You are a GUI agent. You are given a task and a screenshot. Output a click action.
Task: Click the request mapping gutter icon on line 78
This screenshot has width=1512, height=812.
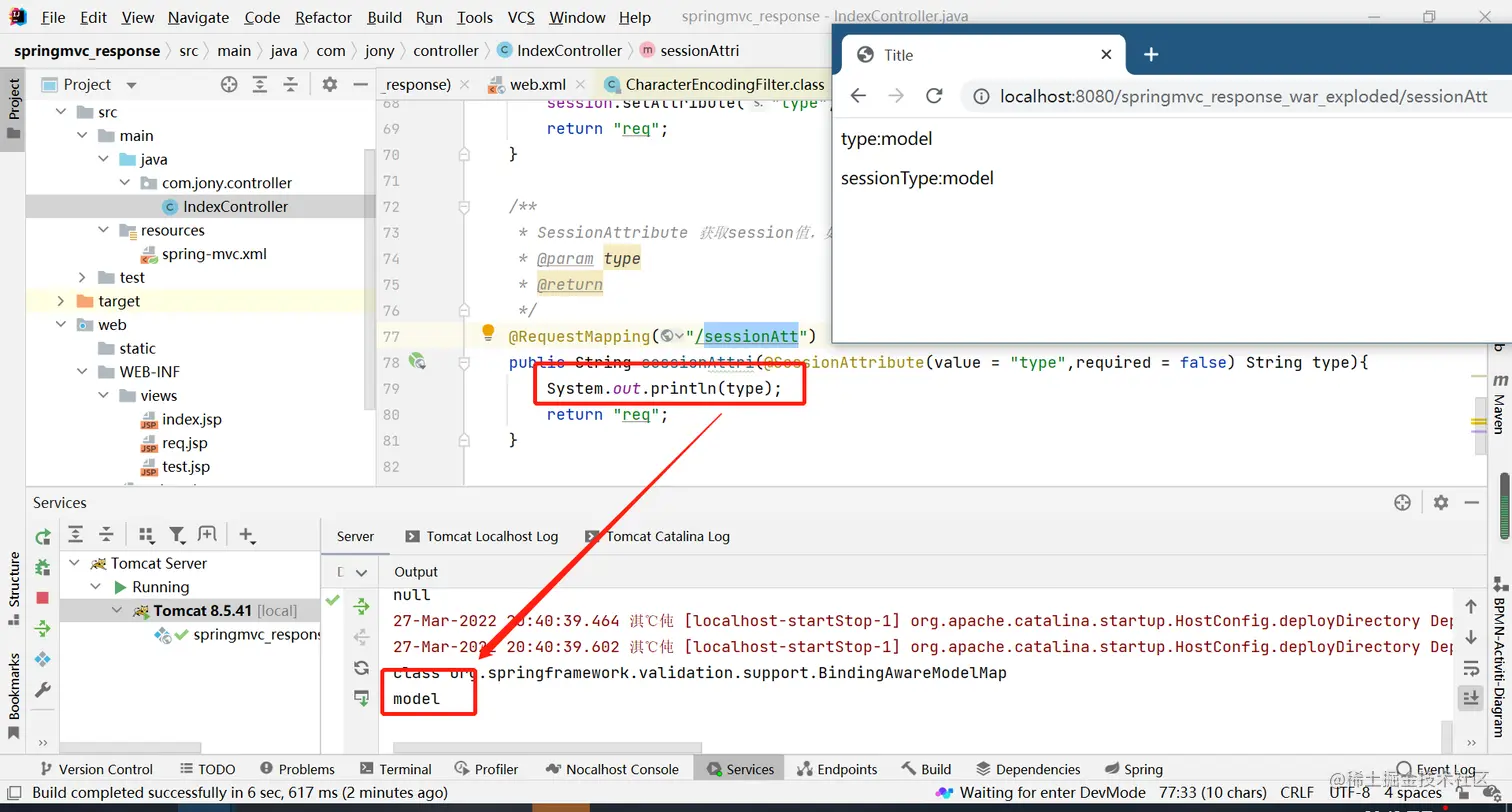(x=418, y=362)
